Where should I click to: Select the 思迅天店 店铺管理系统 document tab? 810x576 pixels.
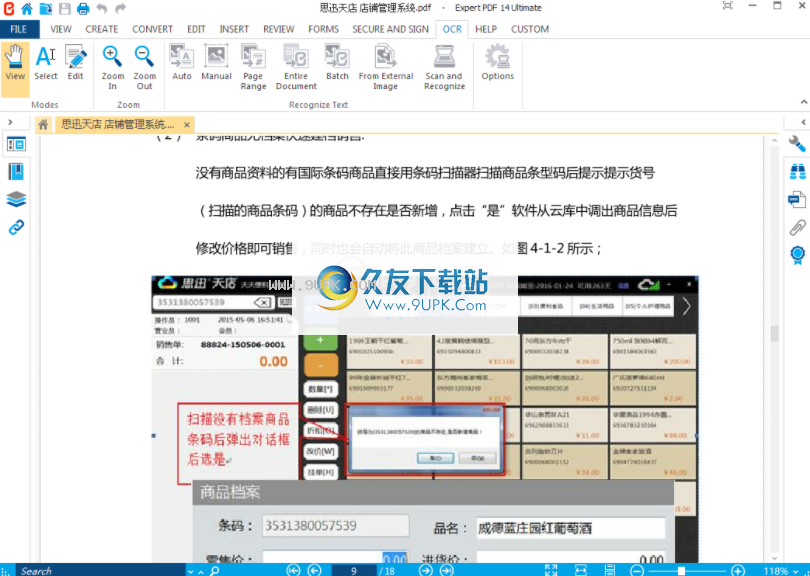tap(124, 124)
